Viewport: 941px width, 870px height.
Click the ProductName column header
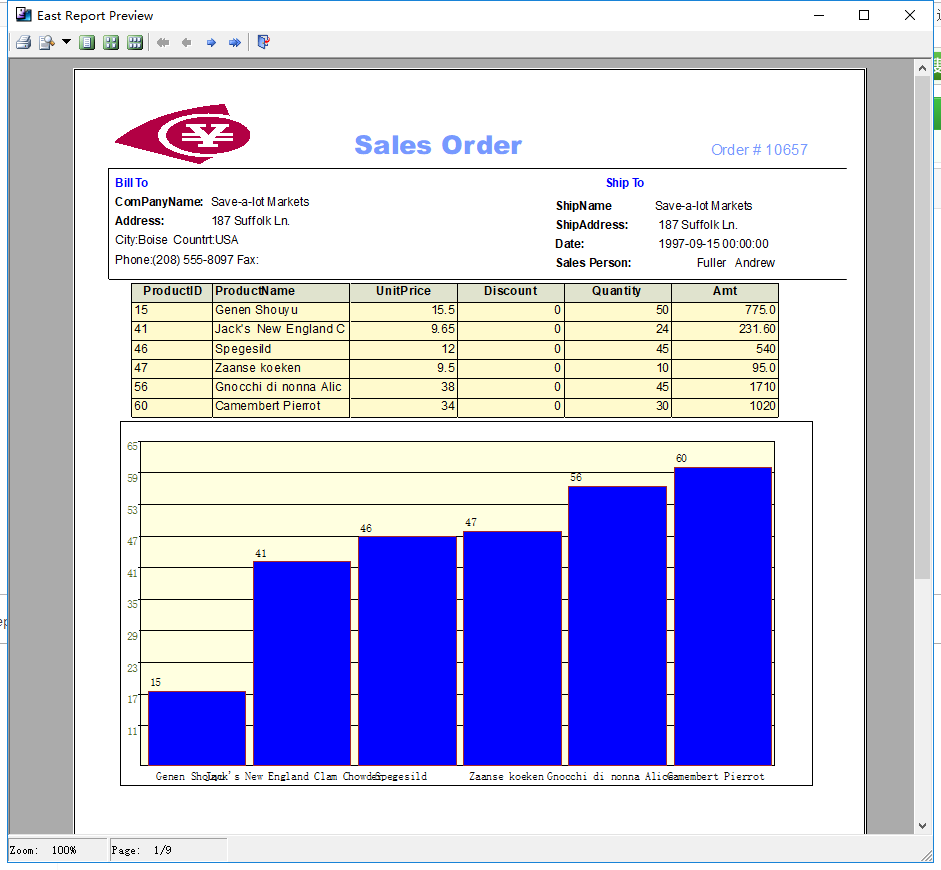click(x=281, y=292)
